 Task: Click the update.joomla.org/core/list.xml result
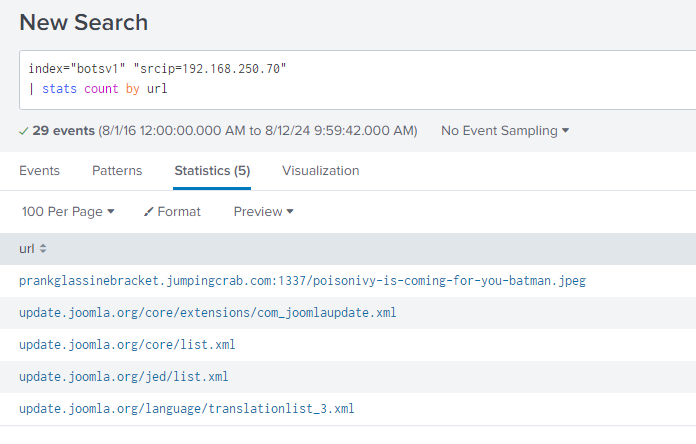point(127,345)
